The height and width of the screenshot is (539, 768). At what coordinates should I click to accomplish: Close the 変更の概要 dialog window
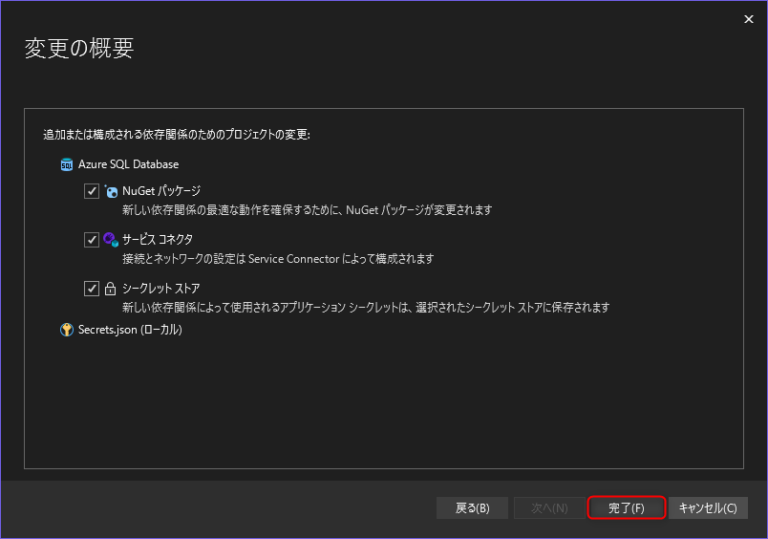tap(748, 19)
